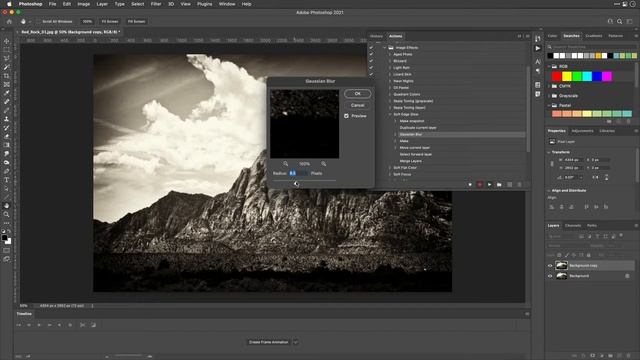Hide the Background layer eye icon

[x=550, y=276]
